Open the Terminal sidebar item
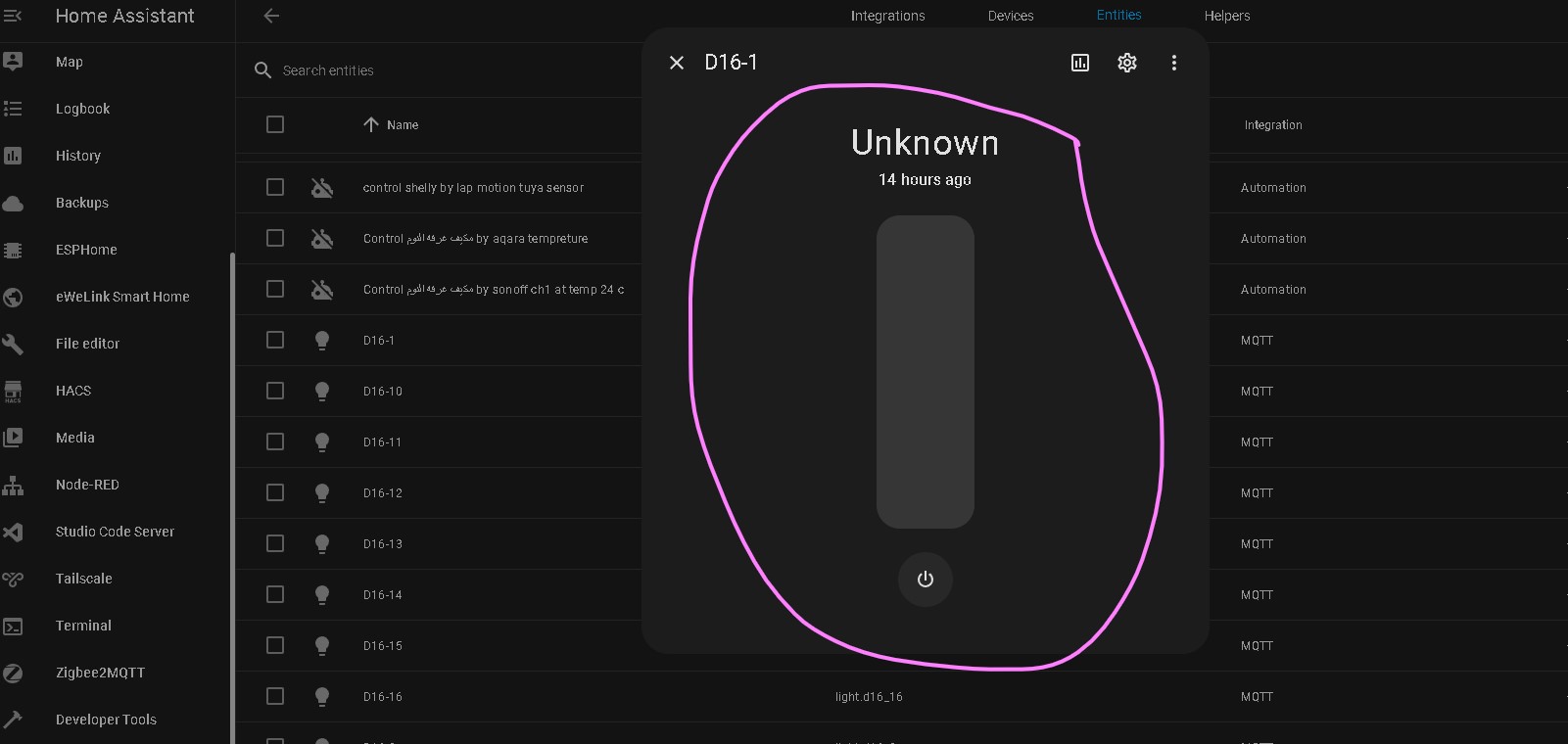The width and height of the screenshot is (1568, 744). click(x=83, y=626)
